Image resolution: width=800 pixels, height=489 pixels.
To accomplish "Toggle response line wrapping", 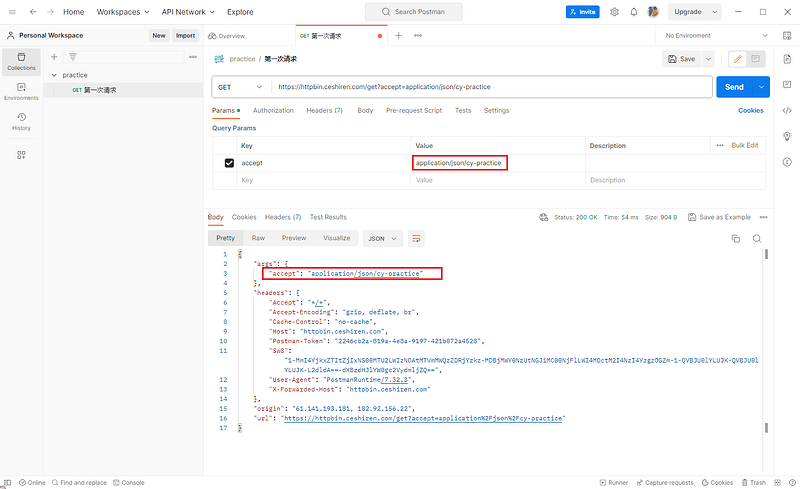I will click(x=416, y=238).
